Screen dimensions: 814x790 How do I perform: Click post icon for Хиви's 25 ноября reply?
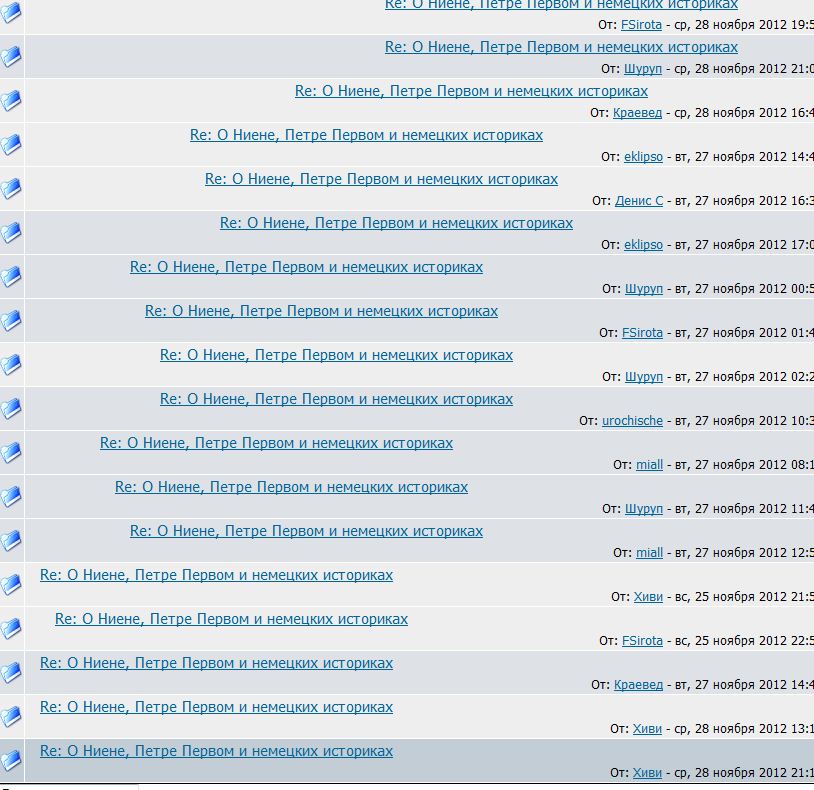click(11, 584)
